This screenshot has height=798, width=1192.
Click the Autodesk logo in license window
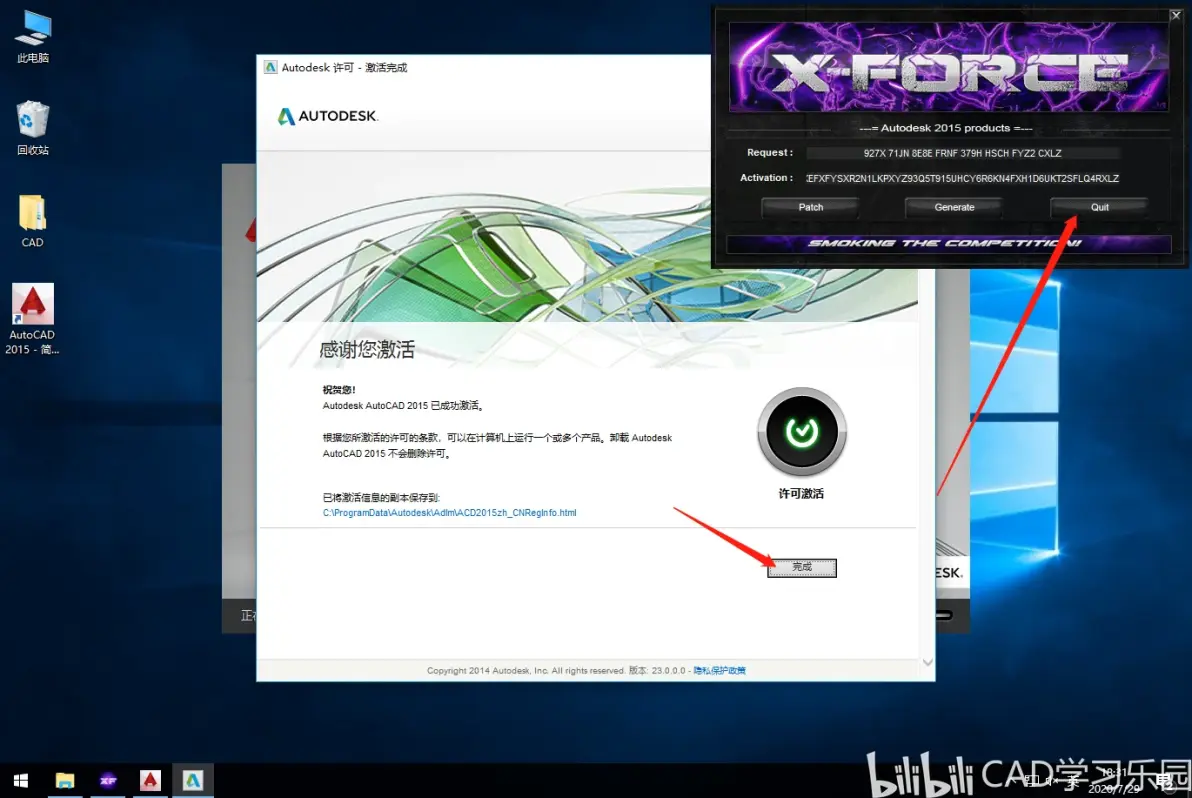tap(328, 116)
